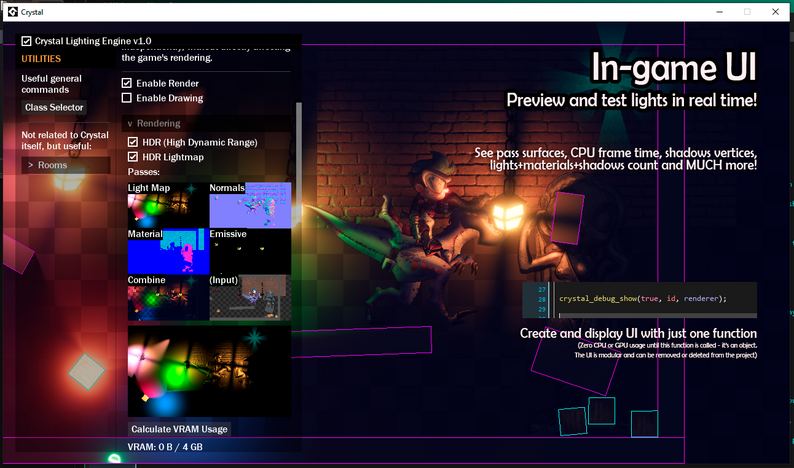
Task: Expand the Rooms tree node
Action: click(66, 165)
